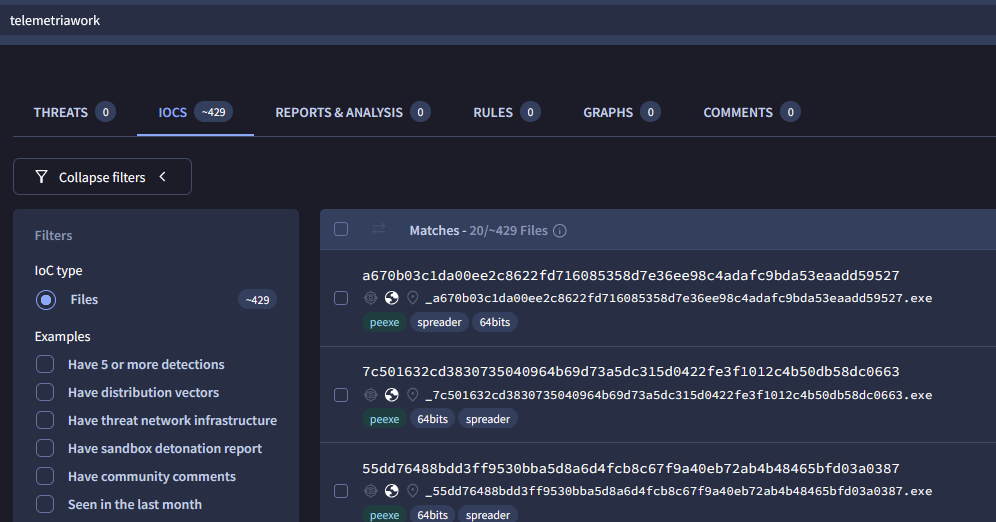The height and width of the screenshot is (522, 996).
Task: Select checkbox for 55dd7648 file row
Action: [341, 491]
